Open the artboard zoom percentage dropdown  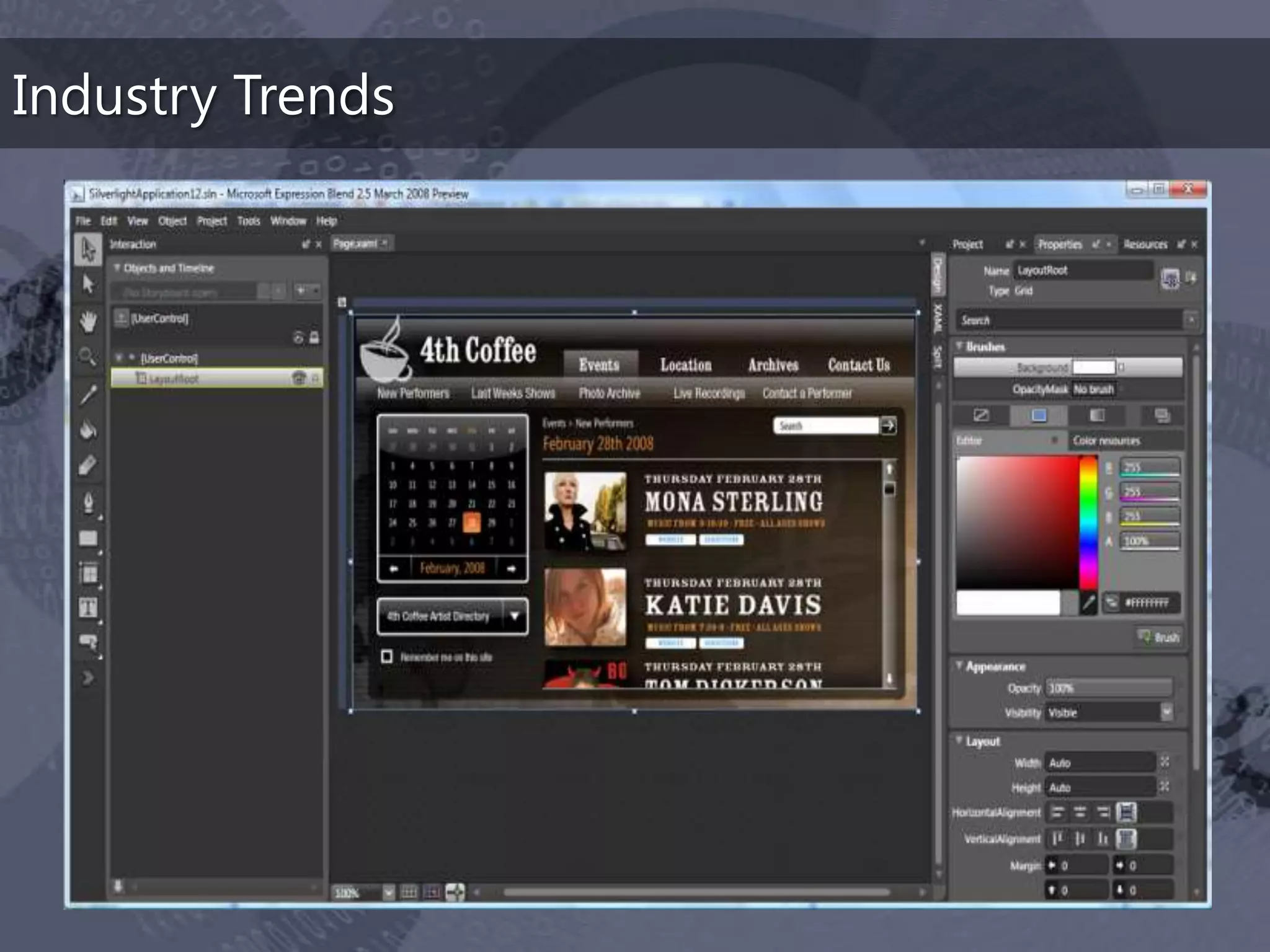point(388,892)
